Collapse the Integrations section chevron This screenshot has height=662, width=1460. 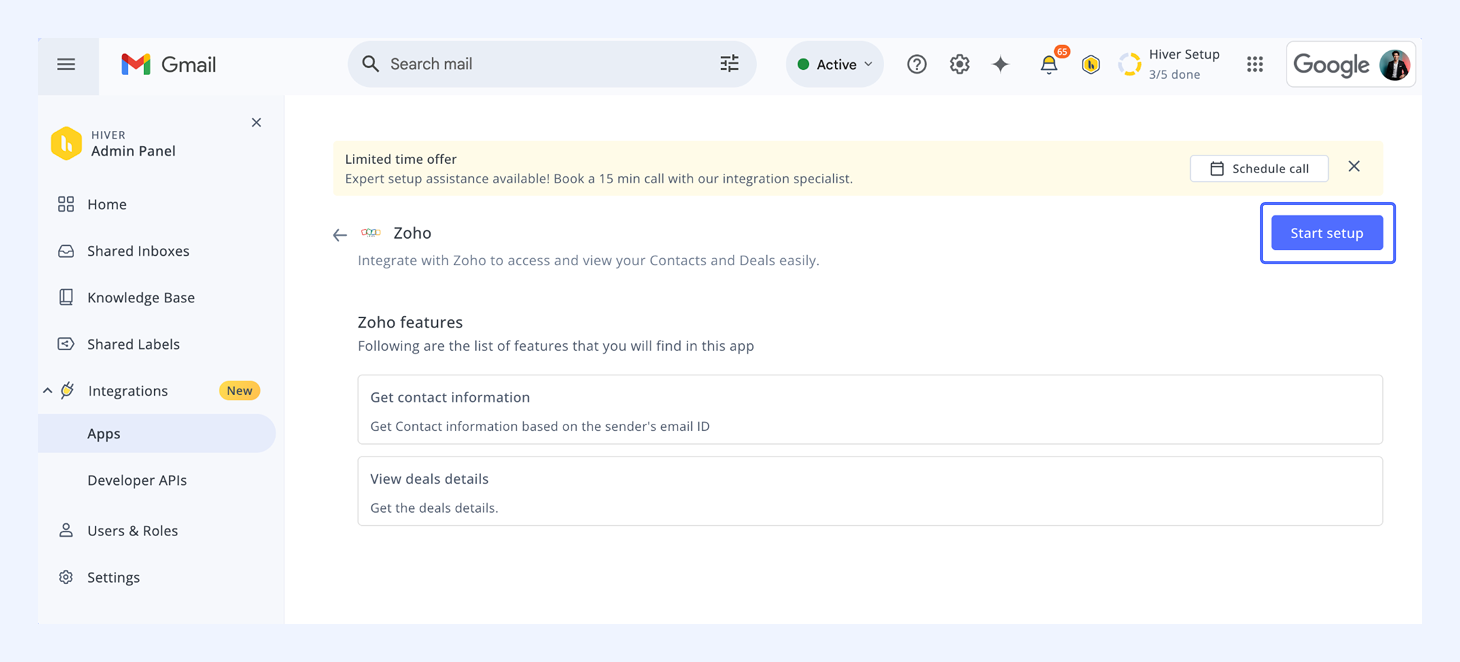[47, 391]
